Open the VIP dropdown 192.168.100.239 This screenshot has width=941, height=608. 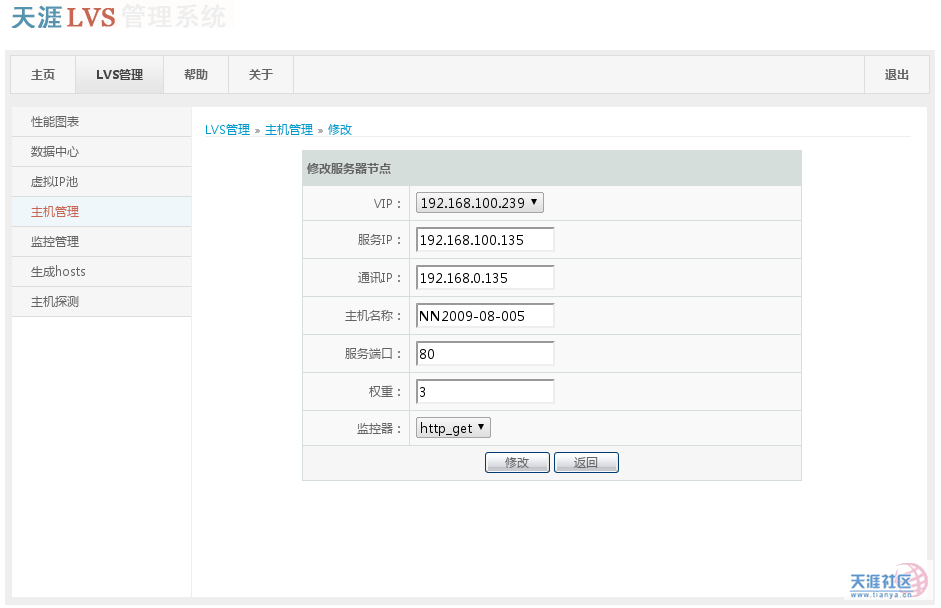pyautogui.click(x=479, y=203)
